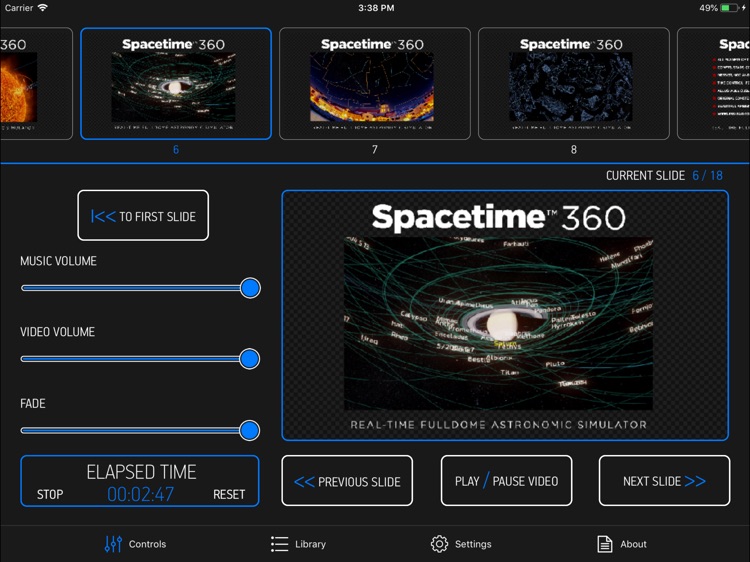Viewport: 750px width, 562px height.
Task: Click the Video Volume slider handle
Action: coord(250,359)
